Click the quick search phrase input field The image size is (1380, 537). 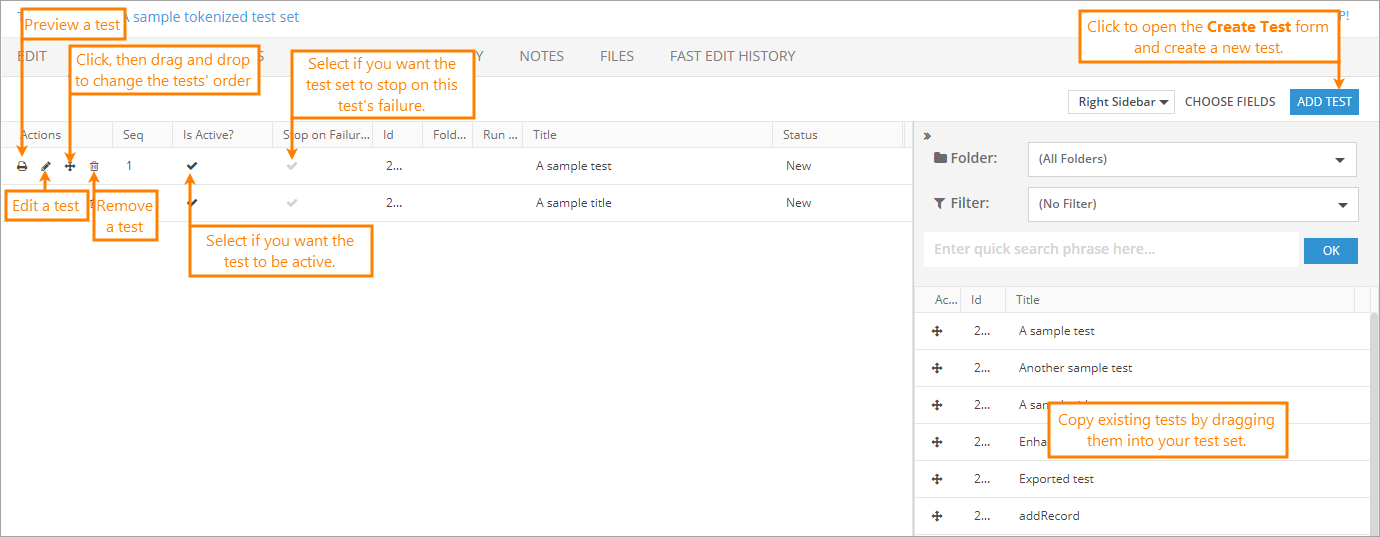[x=1110, y=250]
